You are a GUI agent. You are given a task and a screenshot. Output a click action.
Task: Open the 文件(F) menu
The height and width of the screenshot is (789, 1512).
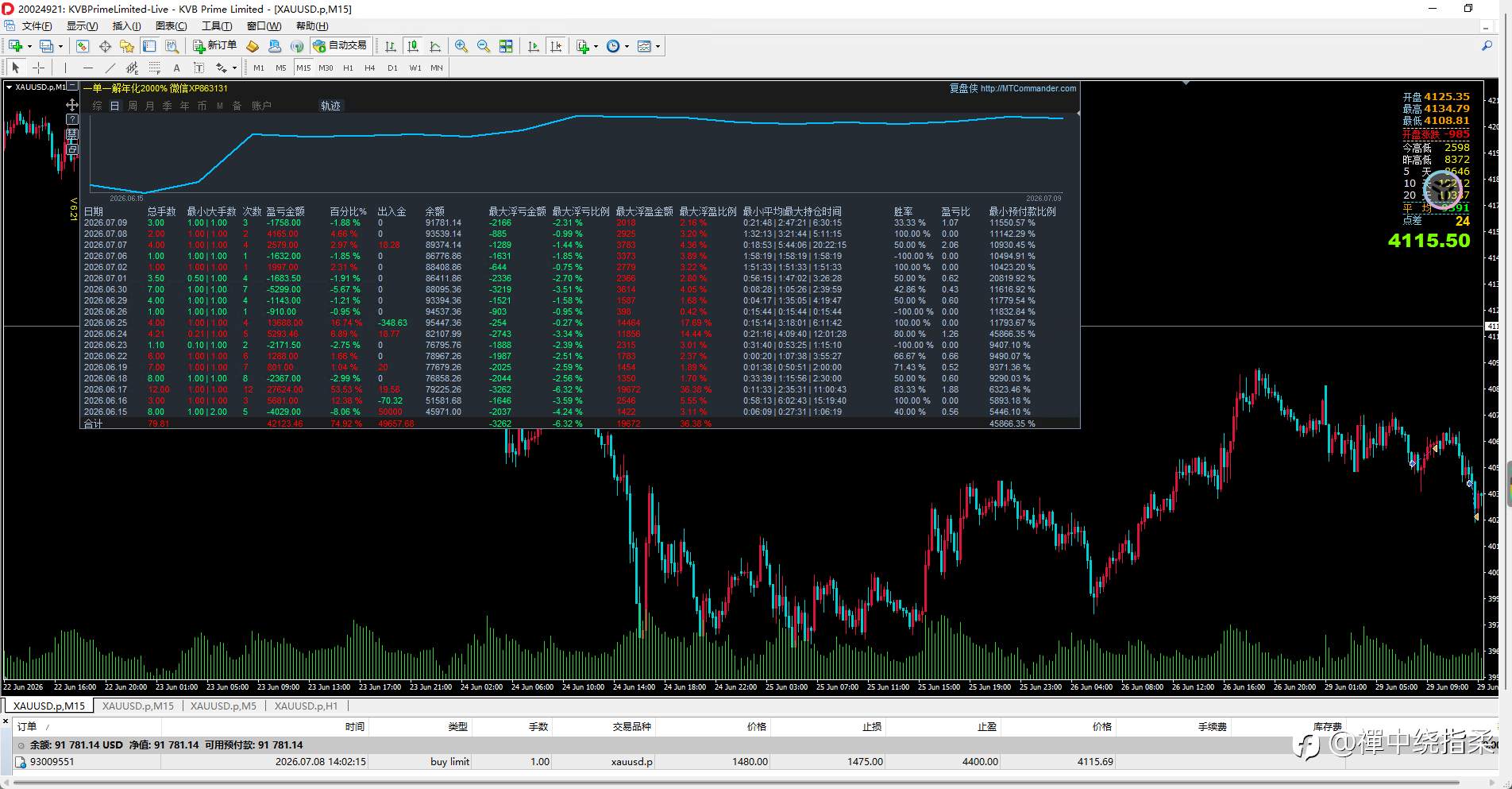point(37,26)
